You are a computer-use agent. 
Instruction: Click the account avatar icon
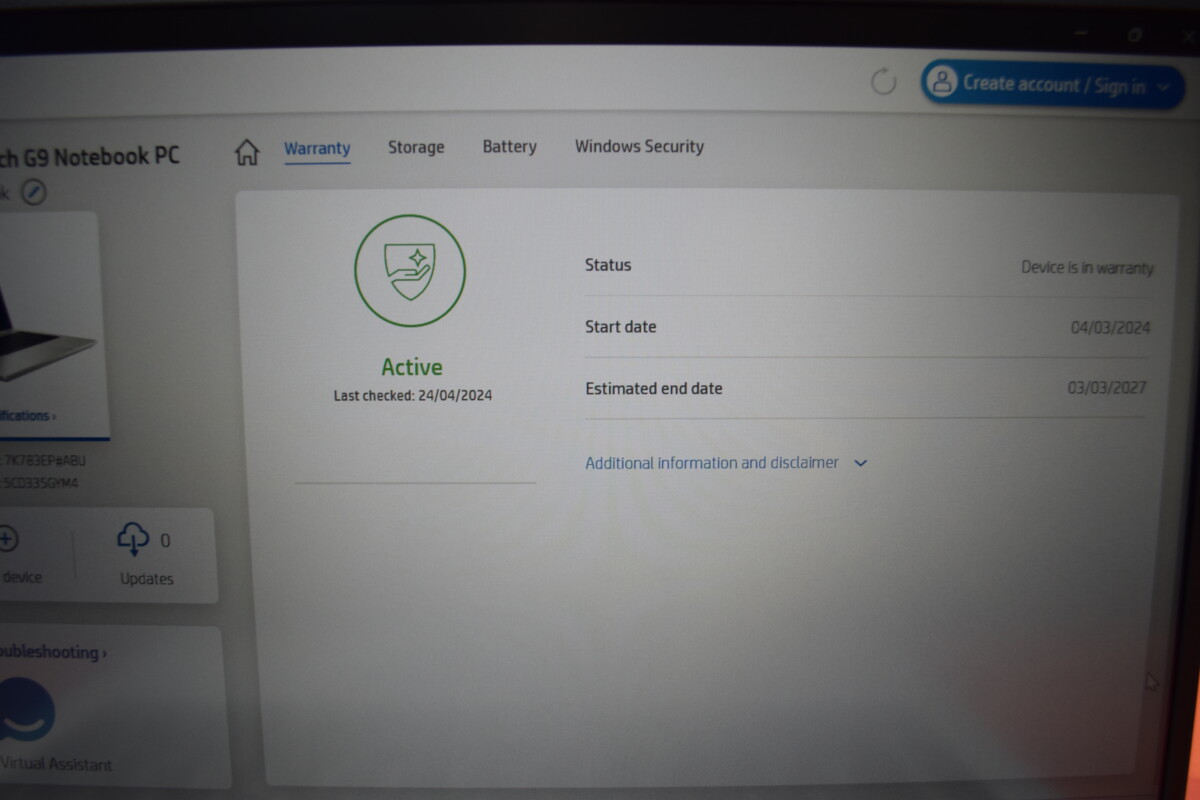(941, 82)
